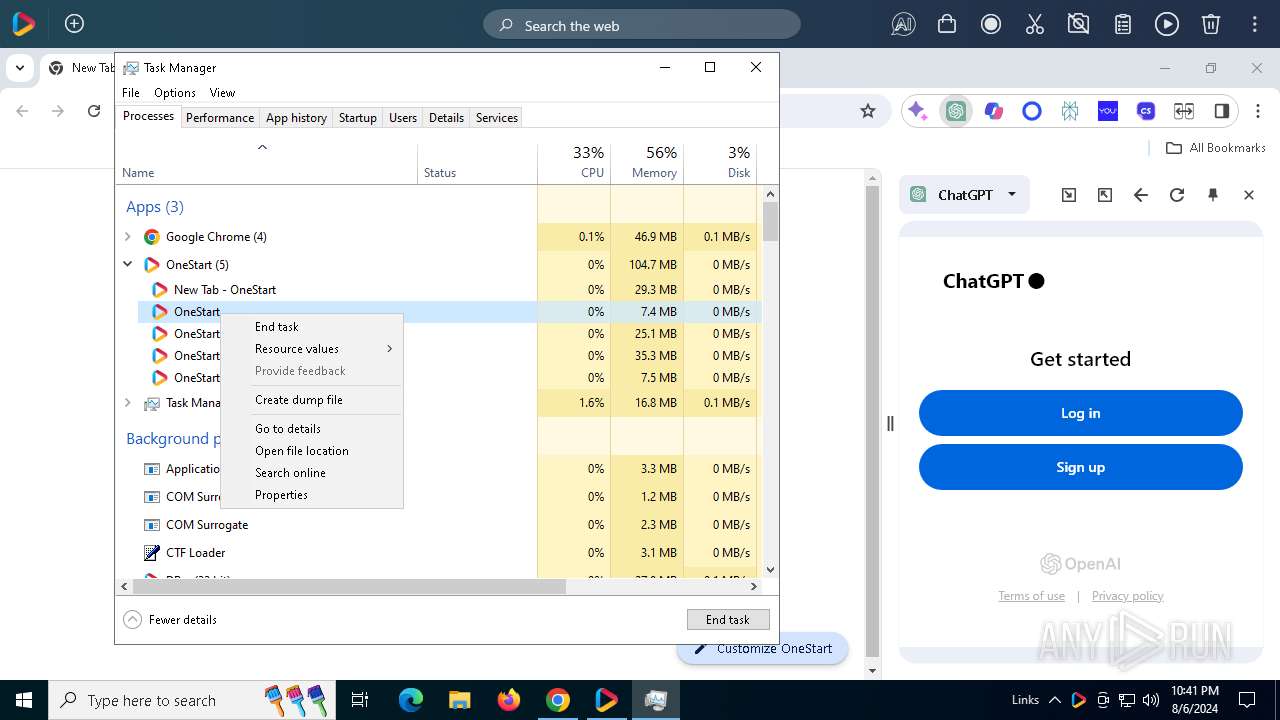Open Properties from the context menu
This screenshot has height=720, width=1280.
click(x=312, y=495)
